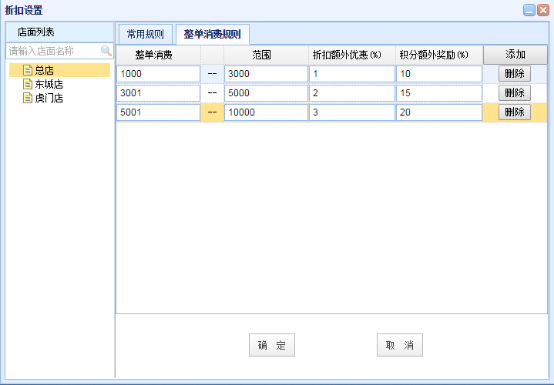Edit discount value 3 in third row
Image resolution: width=554 pixels, height=385 pixels.
pyautogui.click(x=352, y=112)
